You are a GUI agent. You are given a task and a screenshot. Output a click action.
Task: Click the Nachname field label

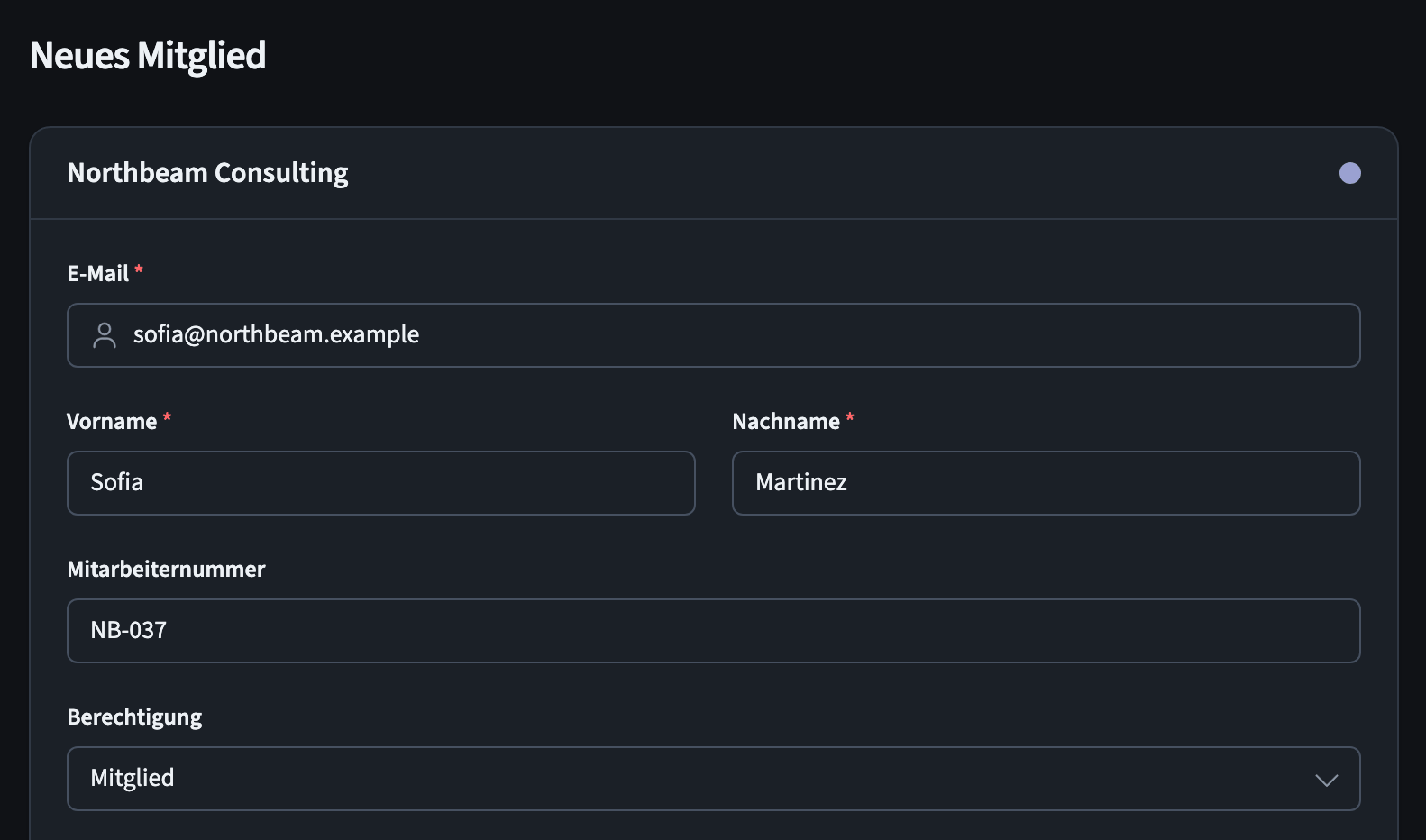coord(786,422)
